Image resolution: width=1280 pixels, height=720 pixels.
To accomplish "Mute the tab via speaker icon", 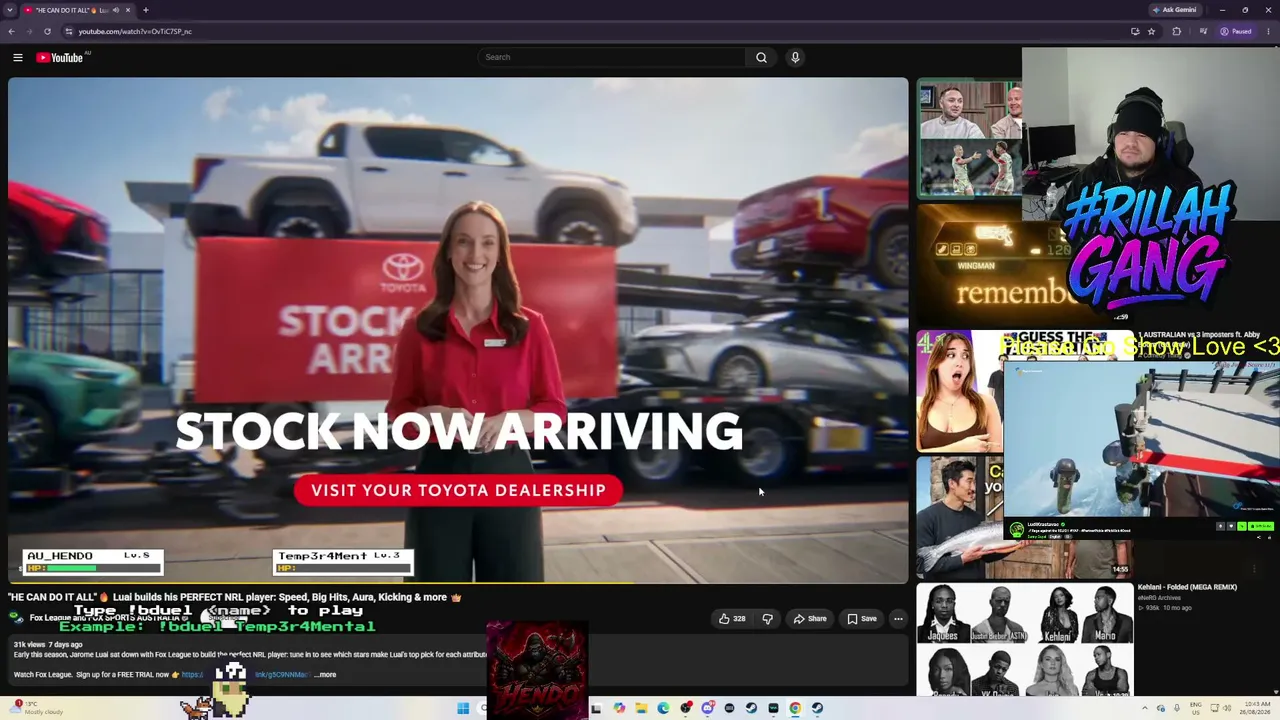I will pyautogui.click(x=115, y=10).
